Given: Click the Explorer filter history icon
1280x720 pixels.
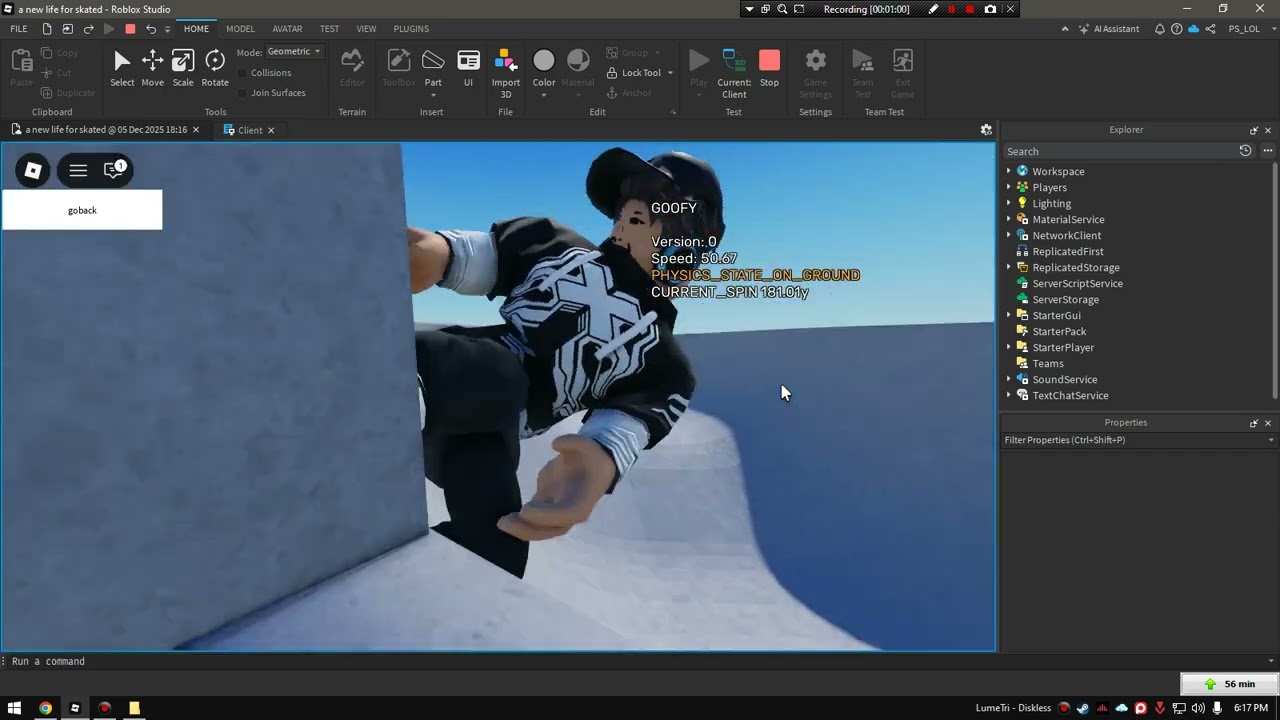Looking at the screenshot, I should (1245, 151).
